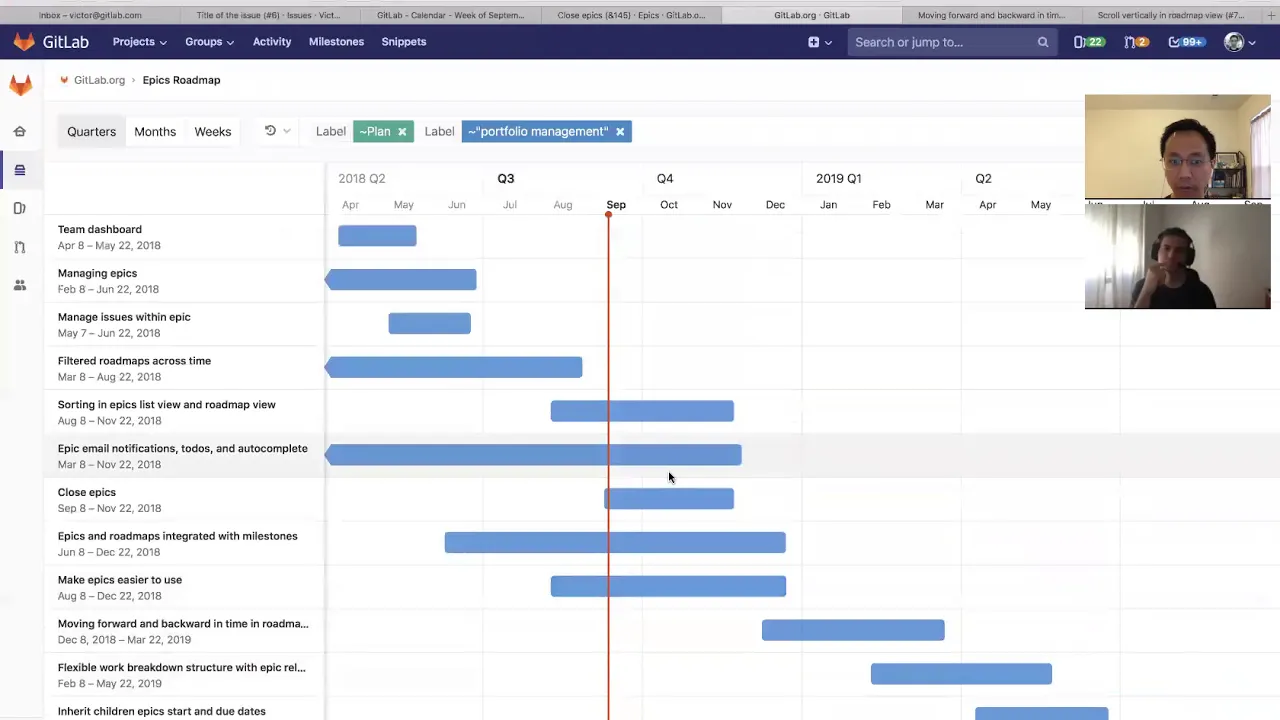Click GitLab.org group avatar in sidebar
Viewport: 1280px width, 720px height.
point(20,86)
